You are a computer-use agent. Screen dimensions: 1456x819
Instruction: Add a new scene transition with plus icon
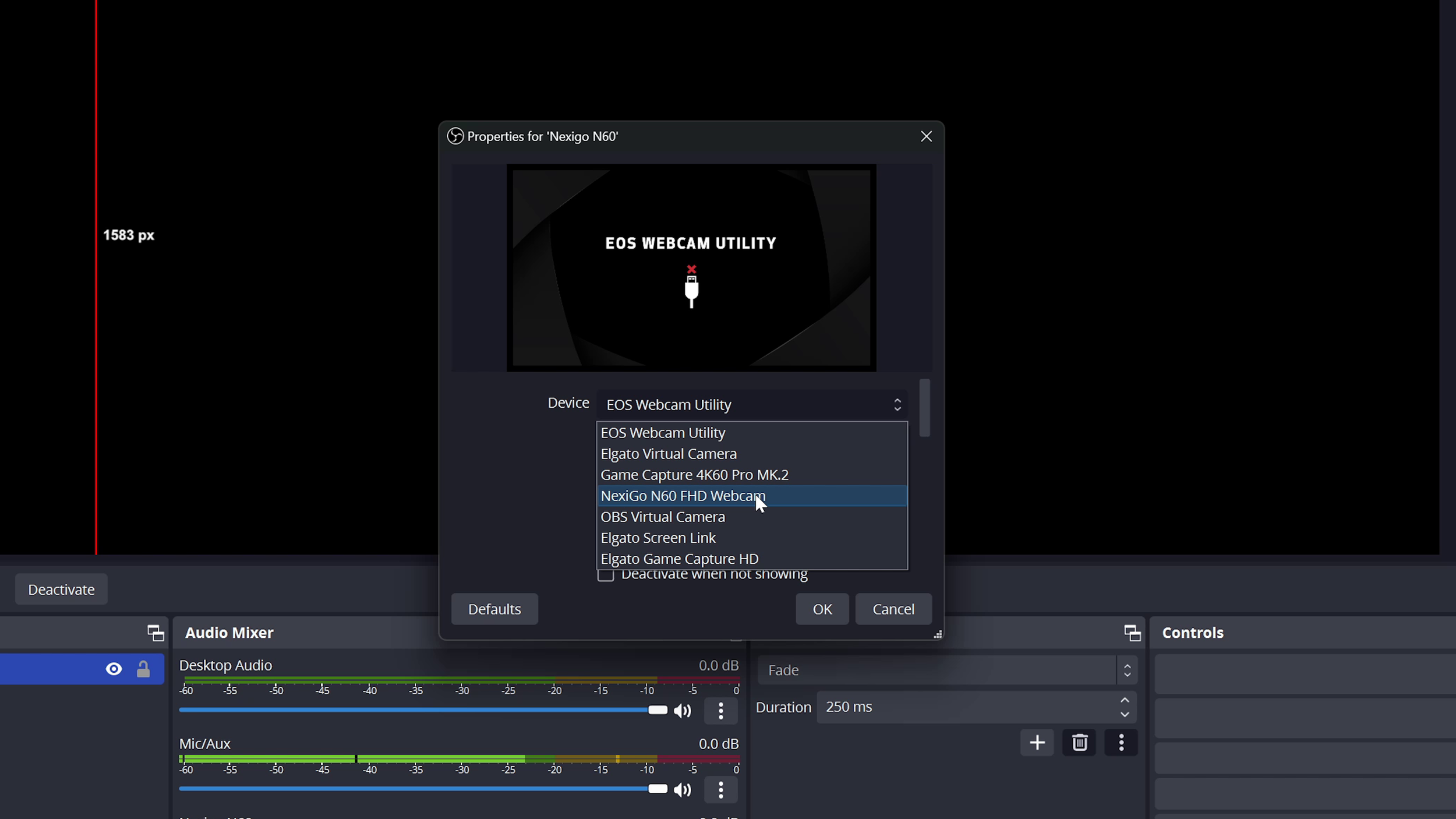click(1037, 742)
